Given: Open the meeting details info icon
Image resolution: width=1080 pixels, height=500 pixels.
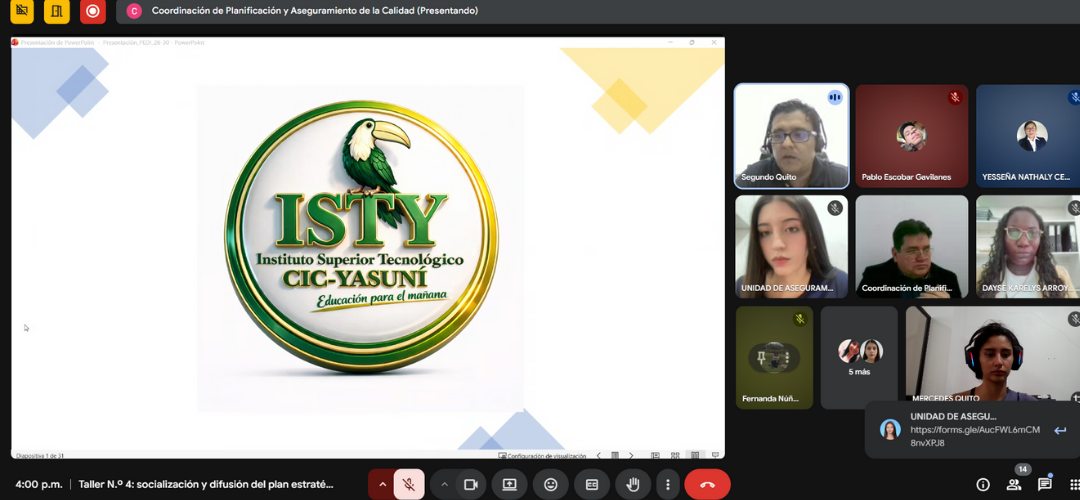Looking at the screenshot, I should click(x=983, y=484).
